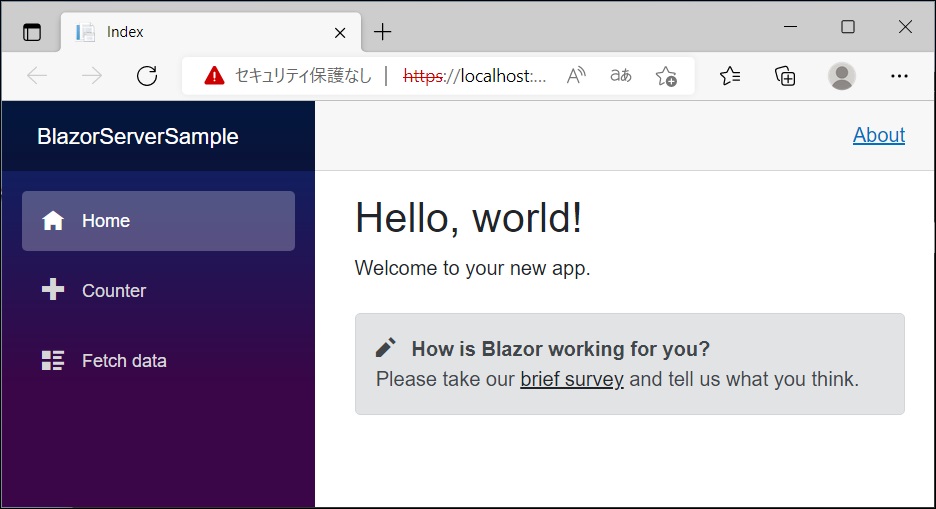Open the browser settings and more menu
This screenshot has width=936, height=509.
pyautogui.click(x=899, y=76)
